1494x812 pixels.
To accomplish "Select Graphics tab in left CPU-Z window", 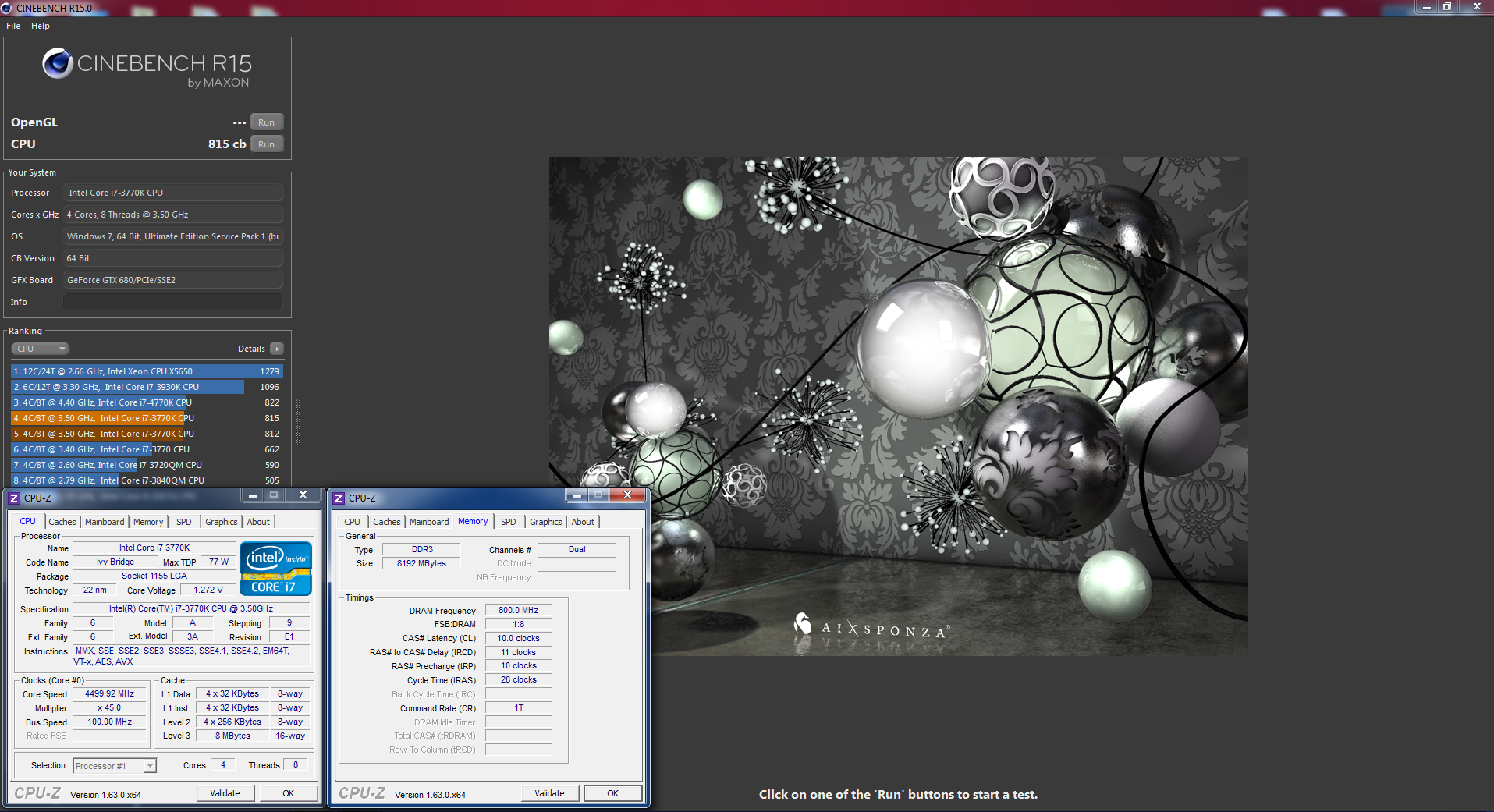I will point(222,522).
